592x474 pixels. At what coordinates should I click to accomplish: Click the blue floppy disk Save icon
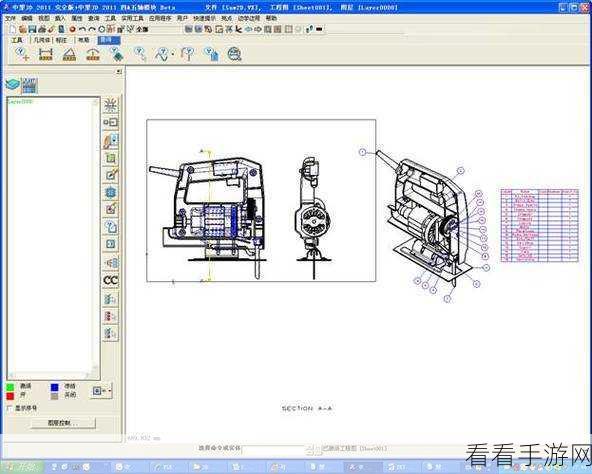(32, 29)
